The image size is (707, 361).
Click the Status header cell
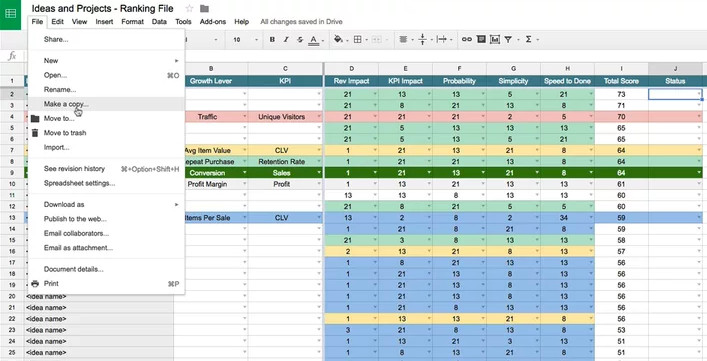[x=675, y=81]
